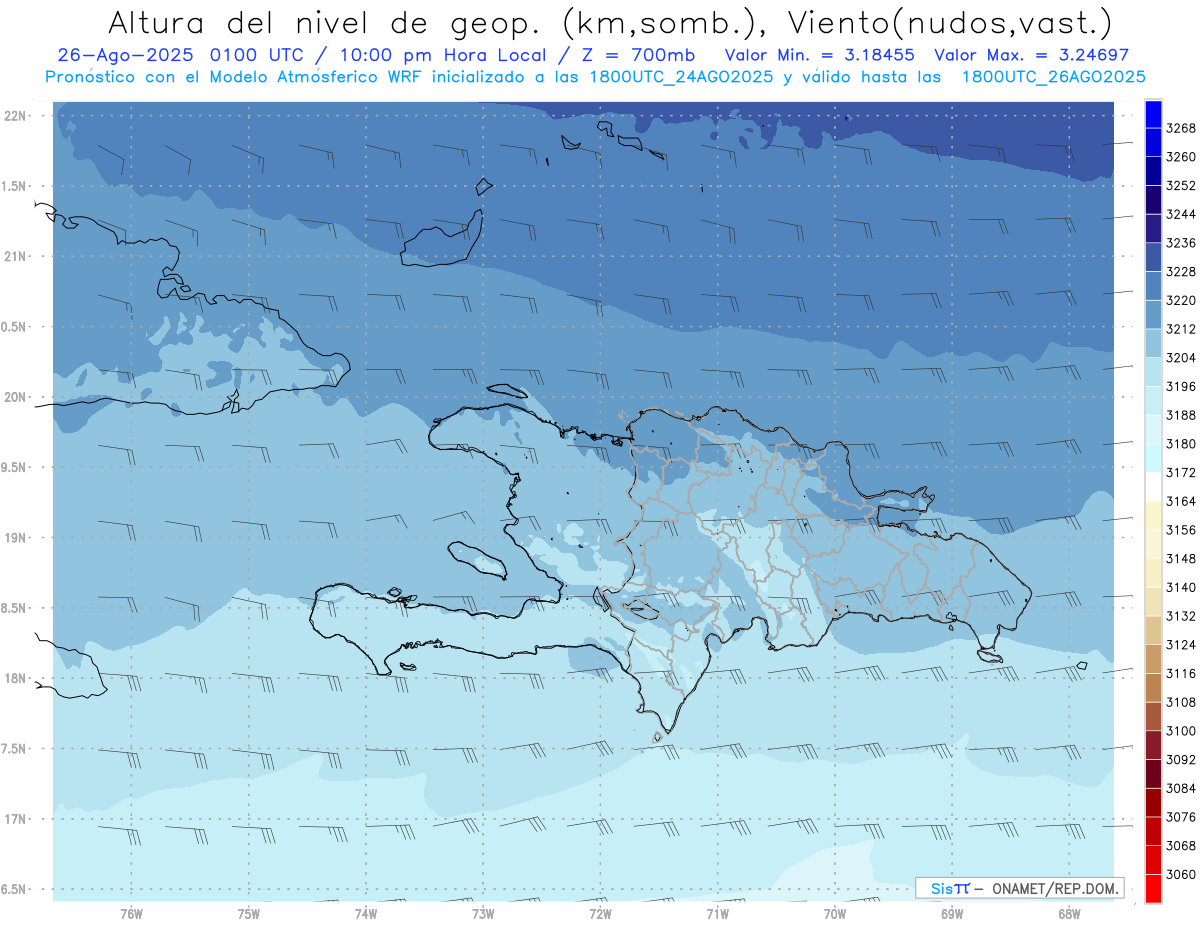This screenshot has width=1200, height=927.
Task: Click the 3156 legend value
Action: coord(1181,530)
